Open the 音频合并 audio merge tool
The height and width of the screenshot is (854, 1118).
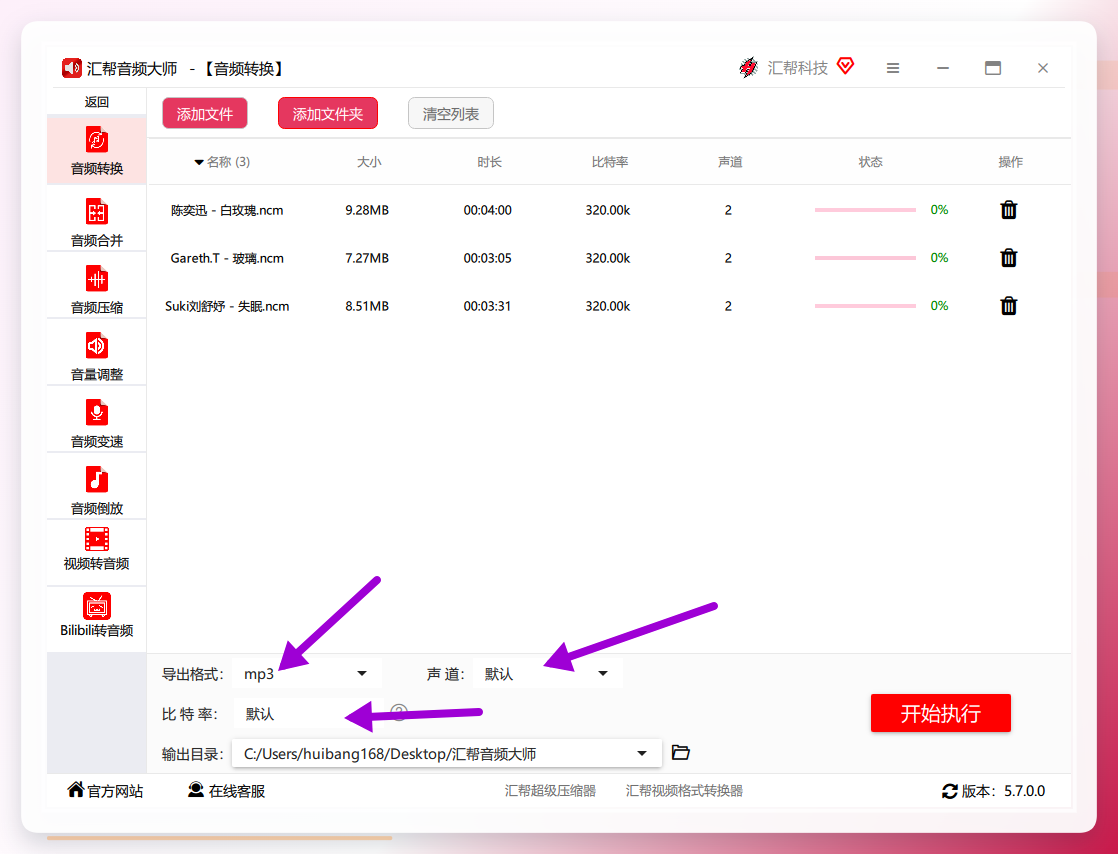coord(97,222)
